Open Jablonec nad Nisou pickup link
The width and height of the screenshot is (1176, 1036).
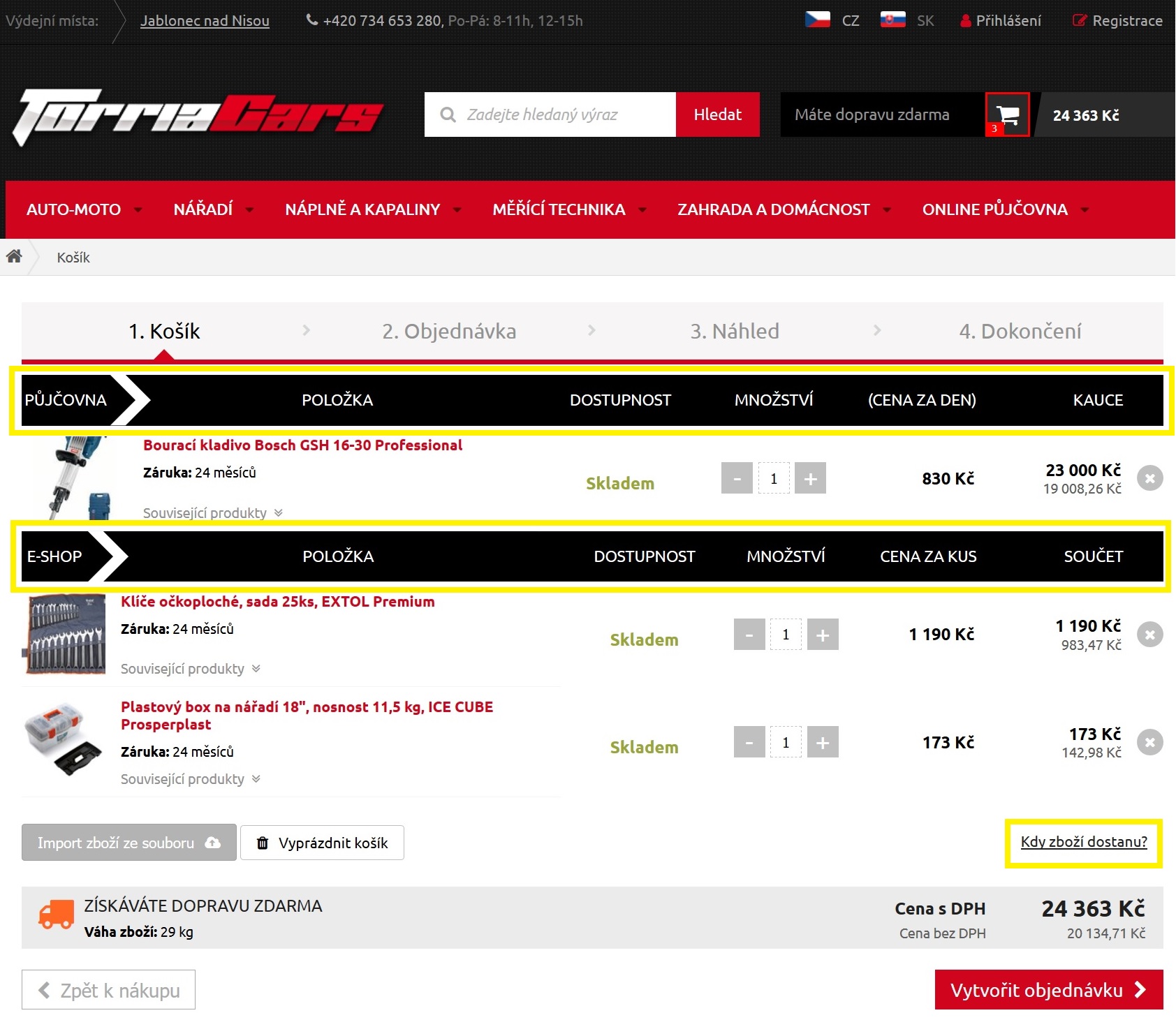[x=205, y=21]
